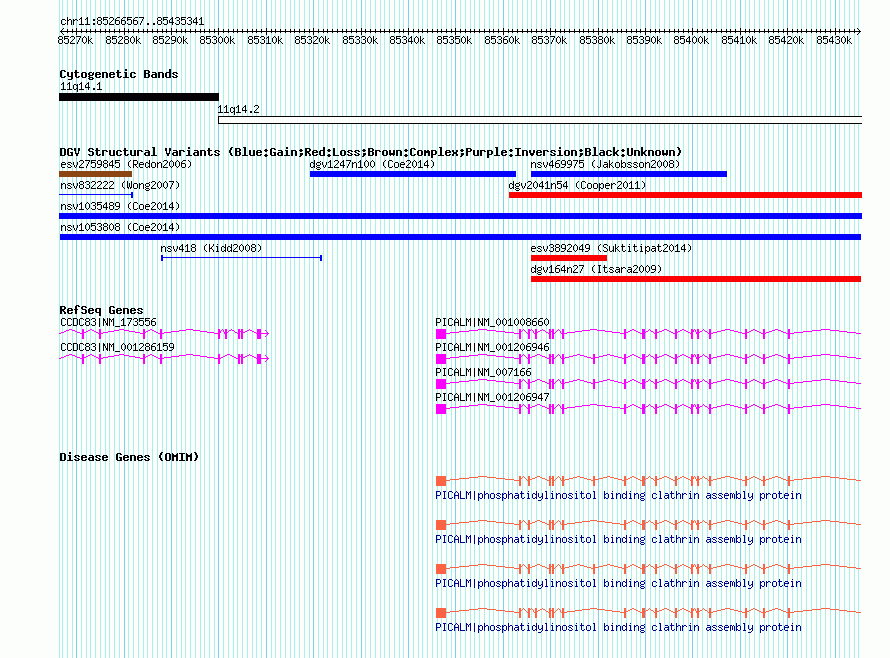Click the PICALM NM_001008660 gene model glyph
This screenshot has height=658, width=890.
coord(648,334)
